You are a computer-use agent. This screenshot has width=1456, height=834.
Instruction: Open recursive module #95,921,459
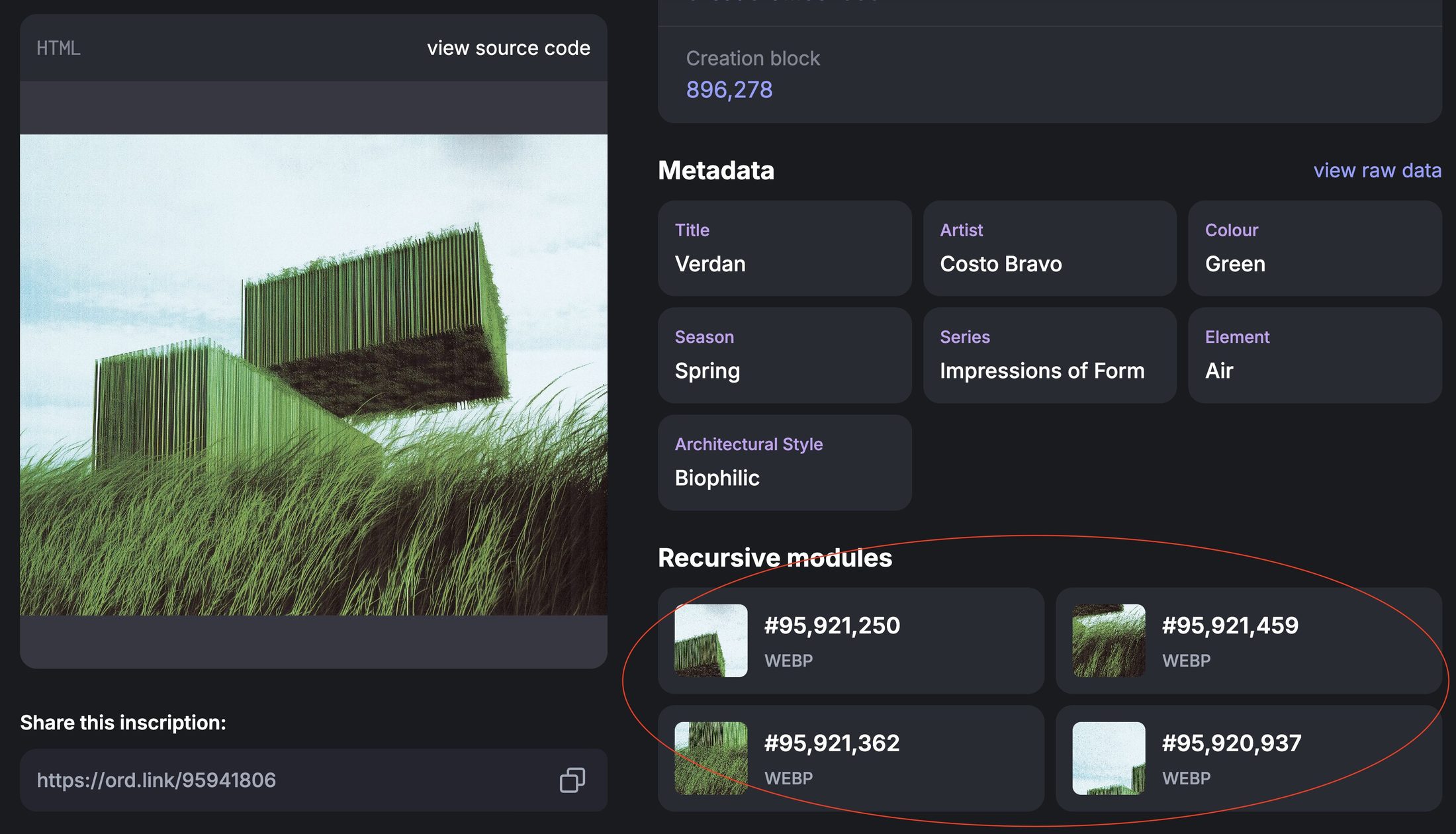(1249, 641)
